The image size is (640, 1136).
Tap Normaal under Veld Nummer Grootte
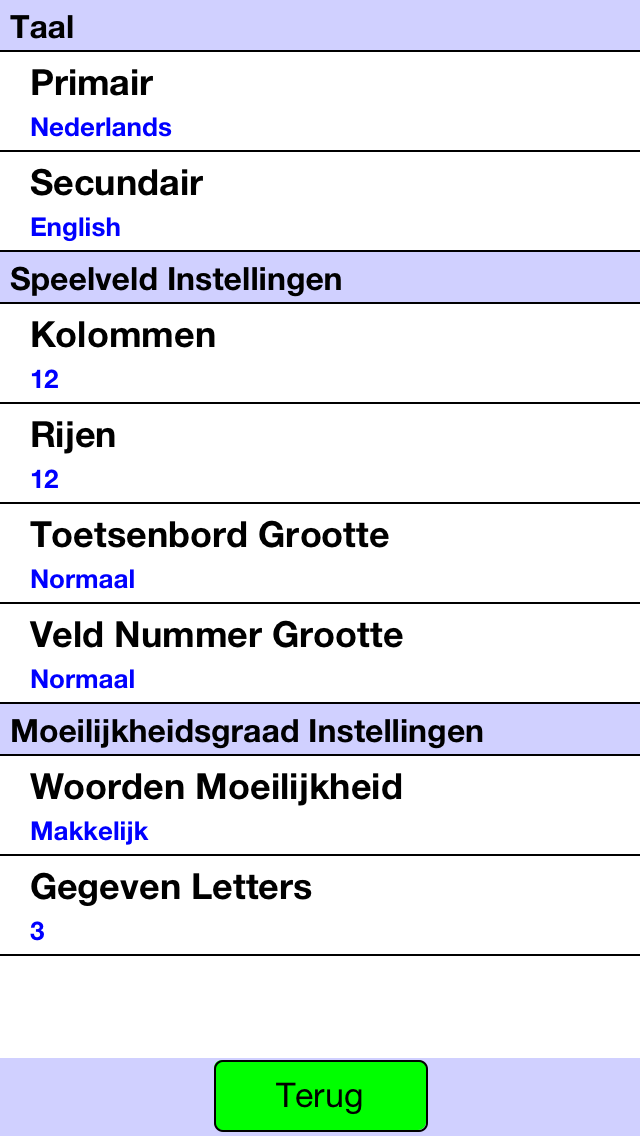click(83, 680)
